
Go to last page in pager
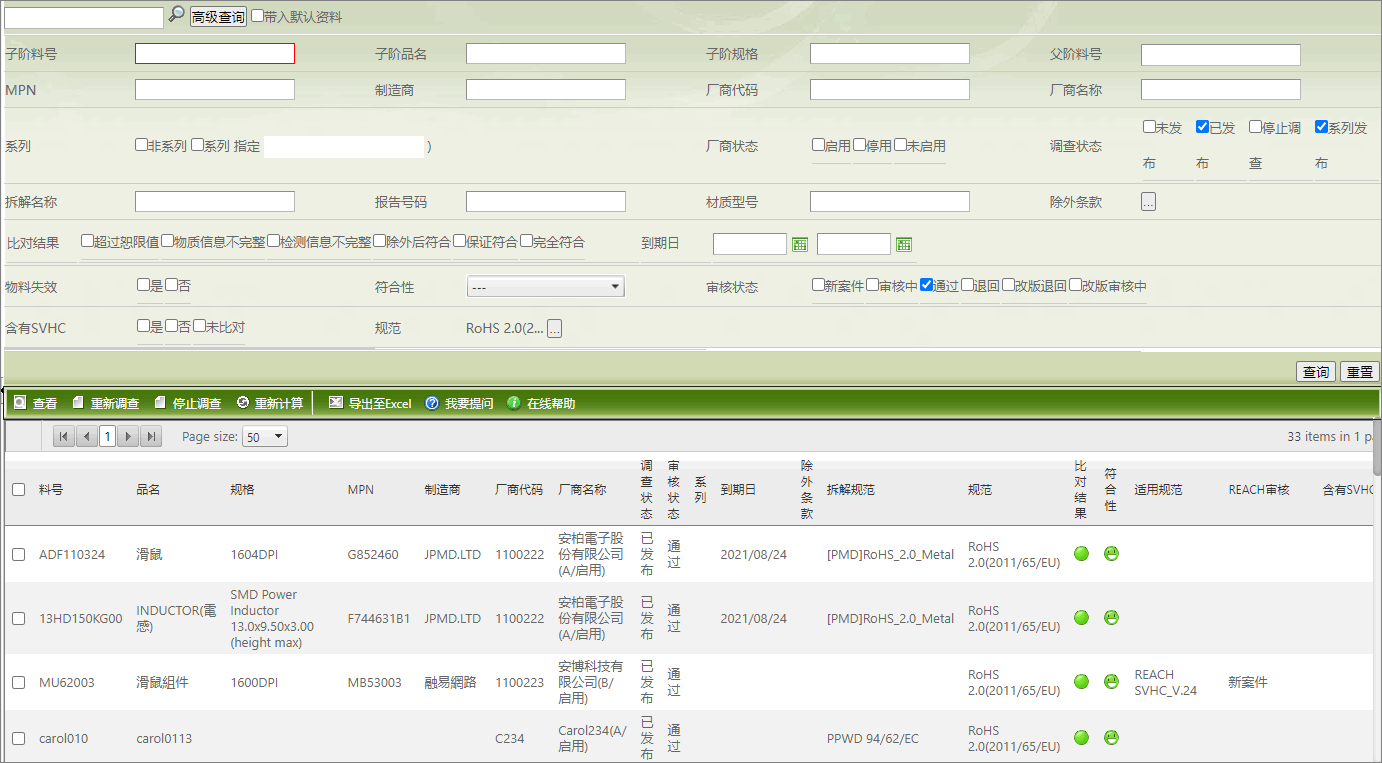pos(151,436)
